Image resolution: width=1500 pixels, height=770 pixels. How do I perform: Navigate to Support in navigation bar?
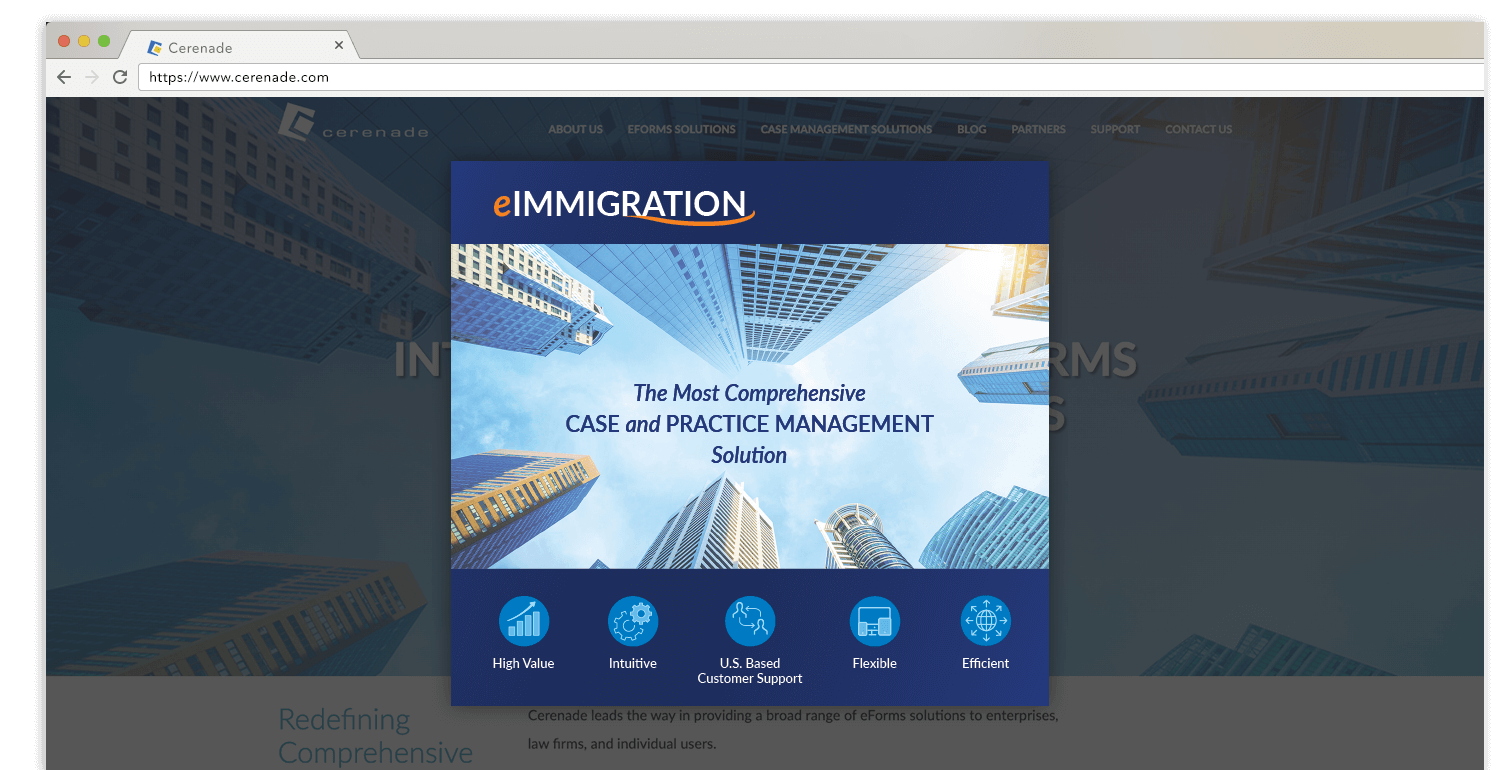click(x=1115, y=129)
